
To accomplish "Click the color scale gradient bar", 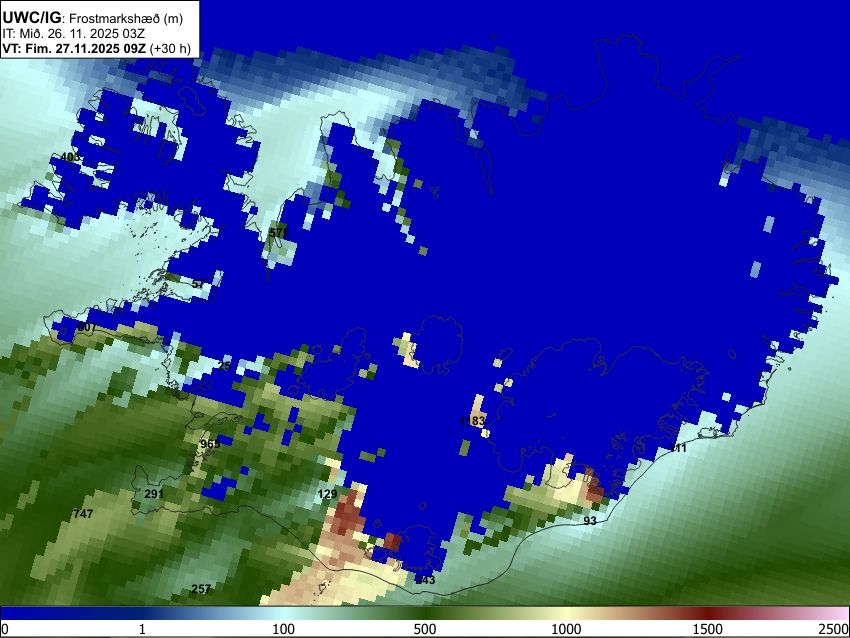I will point(425,613).
